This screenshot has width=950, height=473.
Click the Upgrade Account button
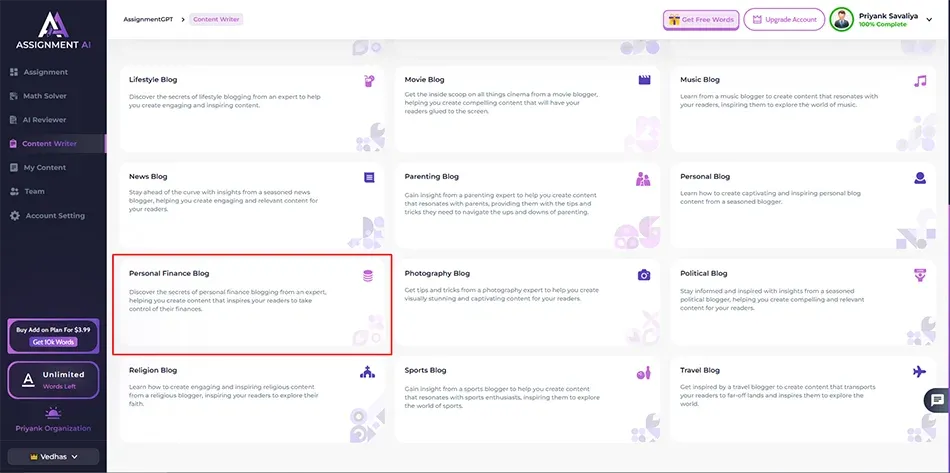point(783,20)
